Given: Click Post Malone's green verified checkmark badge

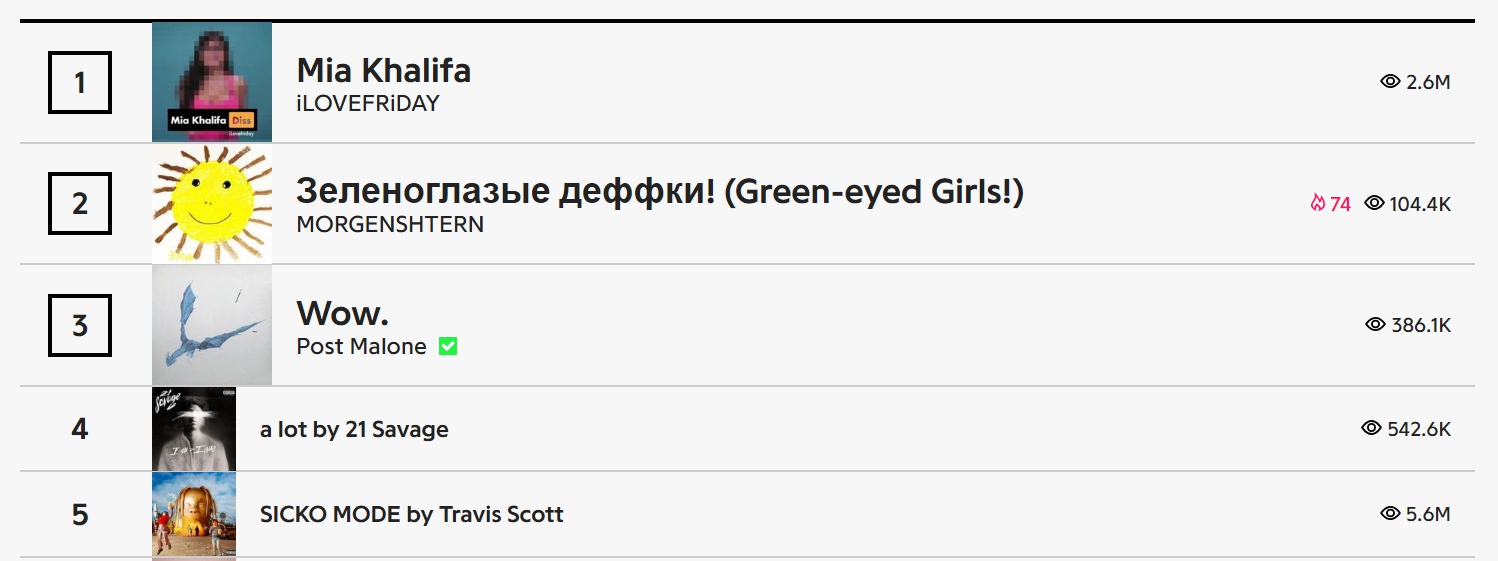Looking at the screenshot, I should tap(448, 347).
